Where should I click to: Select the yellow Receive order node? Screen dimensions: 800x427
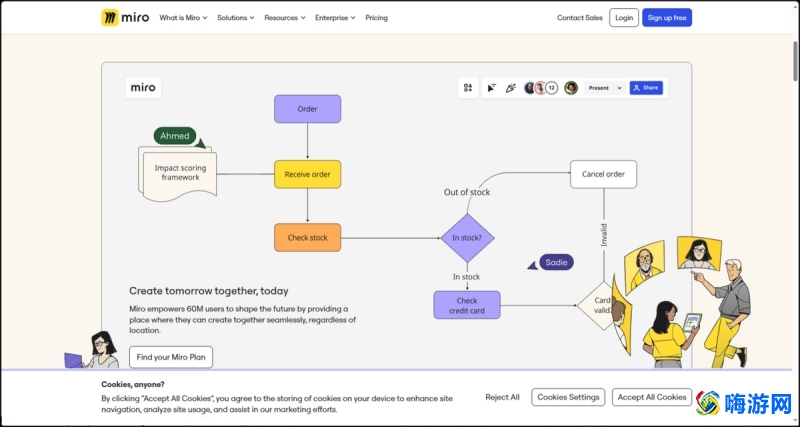(x=308, y=174)
